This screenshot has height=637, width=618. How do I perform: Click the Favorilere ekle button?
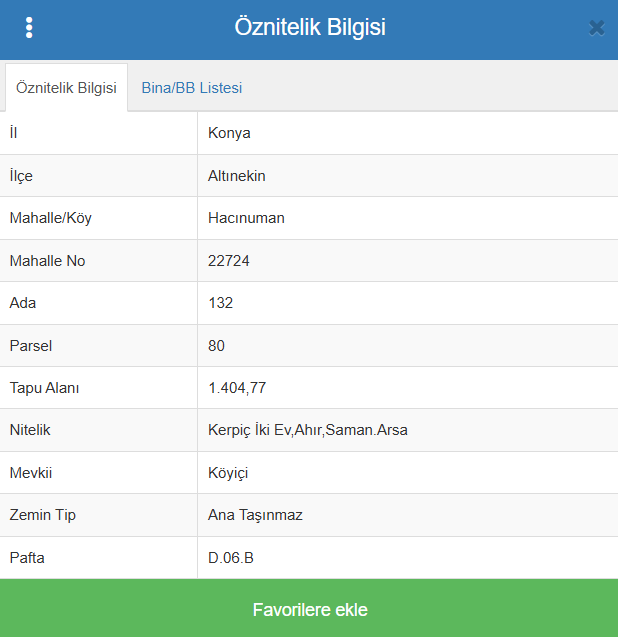point(309,608)
